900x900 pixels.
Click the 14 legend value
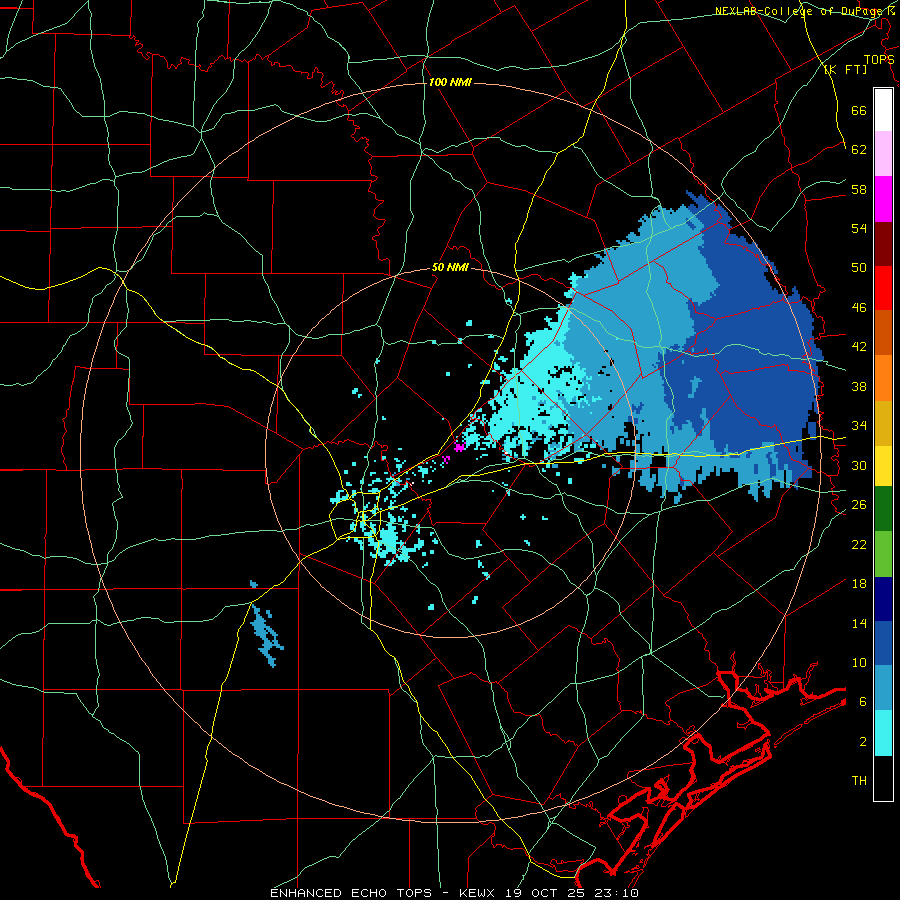click(859, 623)
